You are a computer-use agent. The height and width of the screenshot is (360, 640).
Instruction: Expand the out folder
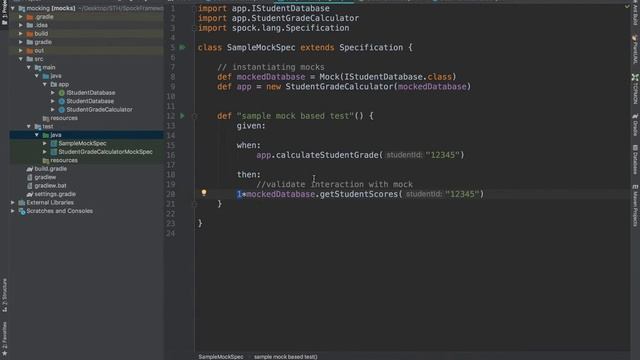pyautogui.click(x=21, y=51)
